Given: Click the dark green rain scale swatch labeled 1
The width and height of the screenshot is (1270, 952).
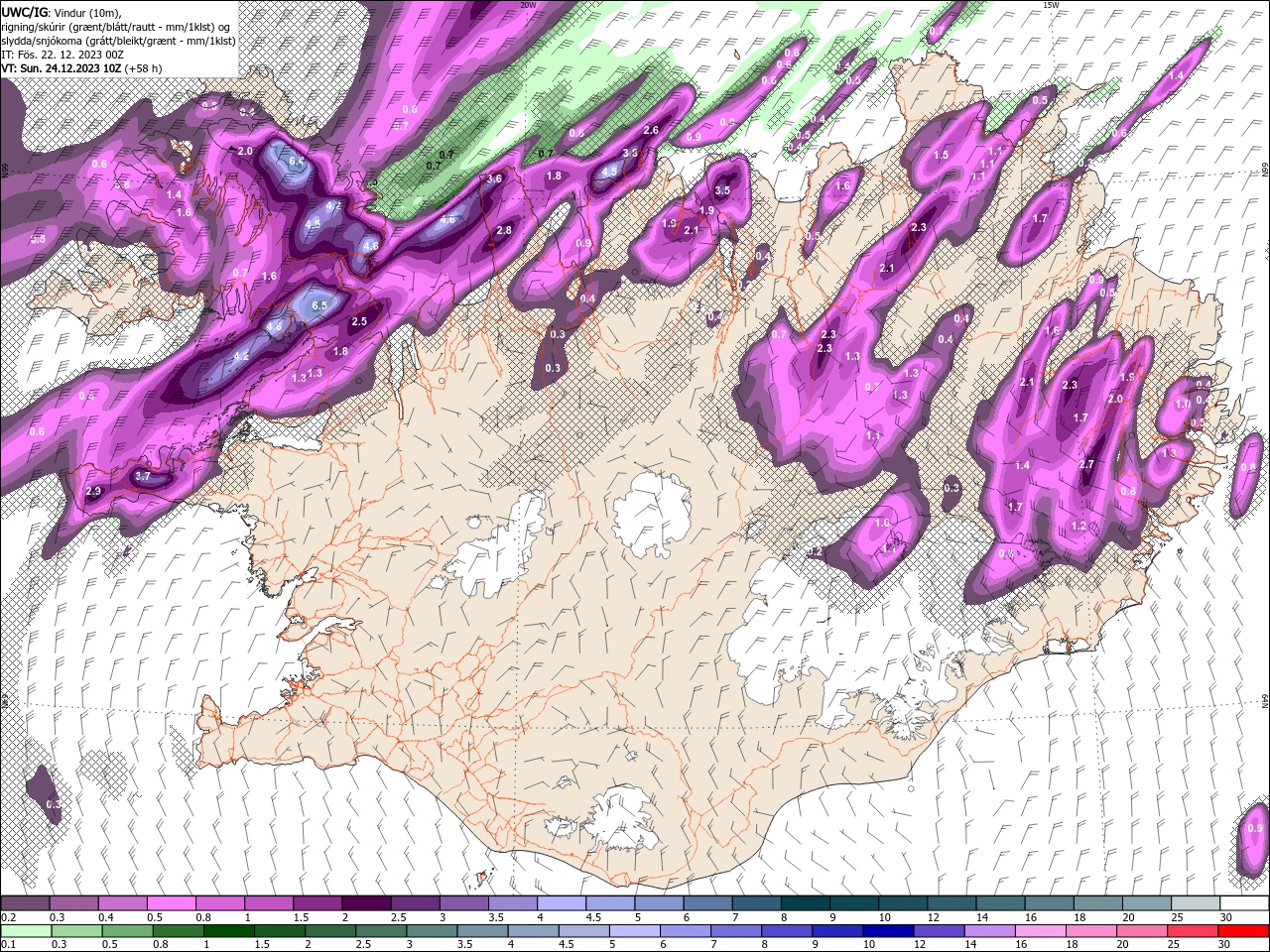Looking at the screenshot, I should pos(229,931).
